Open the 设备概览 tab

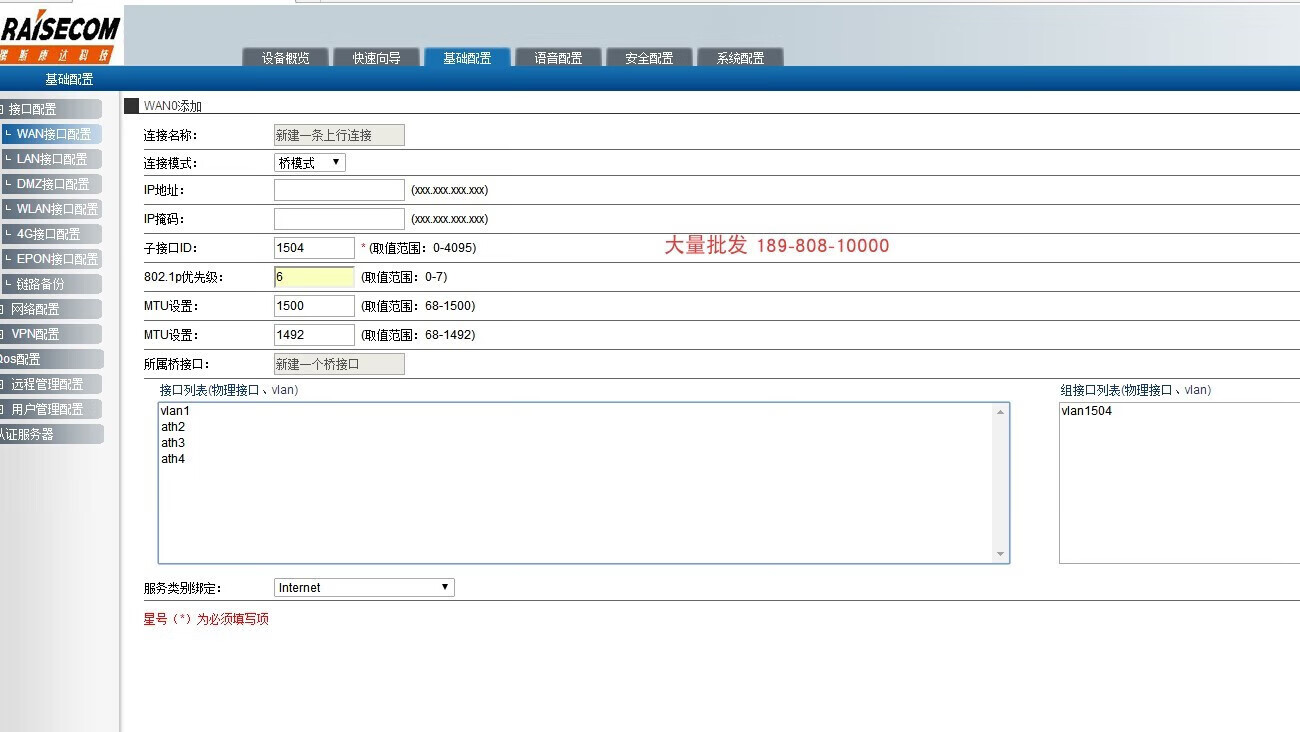tap(286, 58)
